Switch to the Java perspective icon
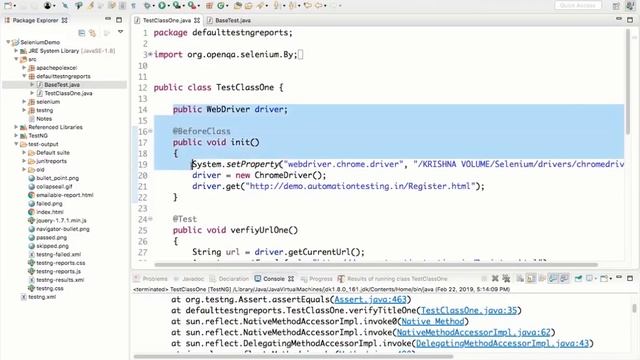Viewport: 640px width, 360px height. coord(631,5)
